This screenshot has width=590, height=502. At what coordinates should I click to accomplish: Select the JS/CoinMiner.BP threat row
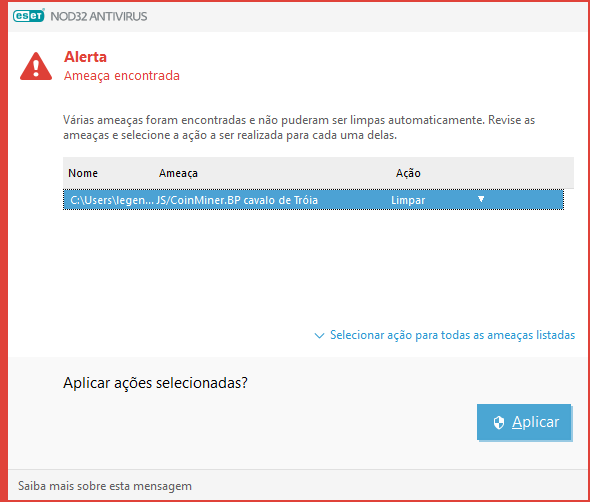[x=313, y=200]
